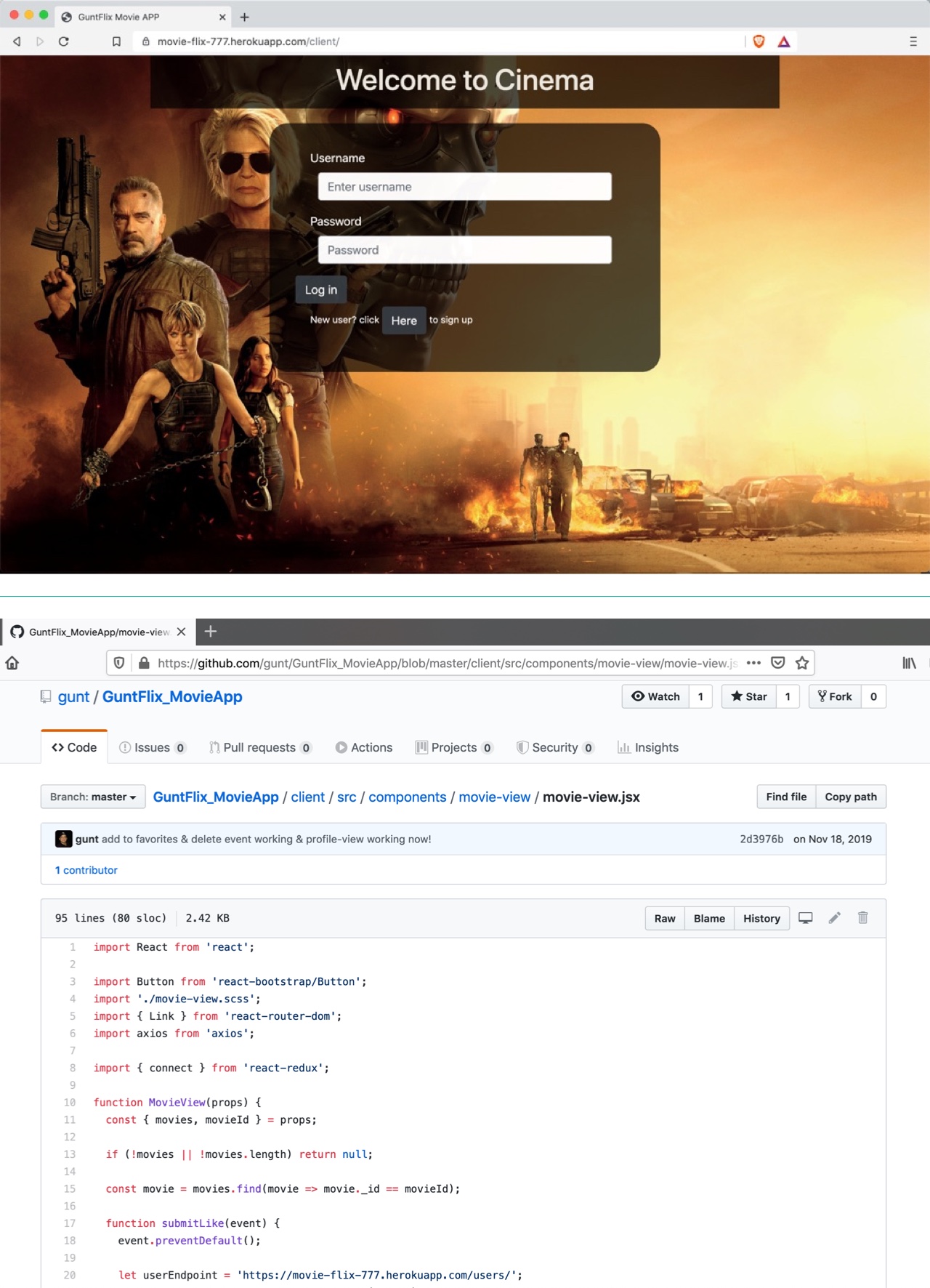Select code line number 17

click(70, 1223)
